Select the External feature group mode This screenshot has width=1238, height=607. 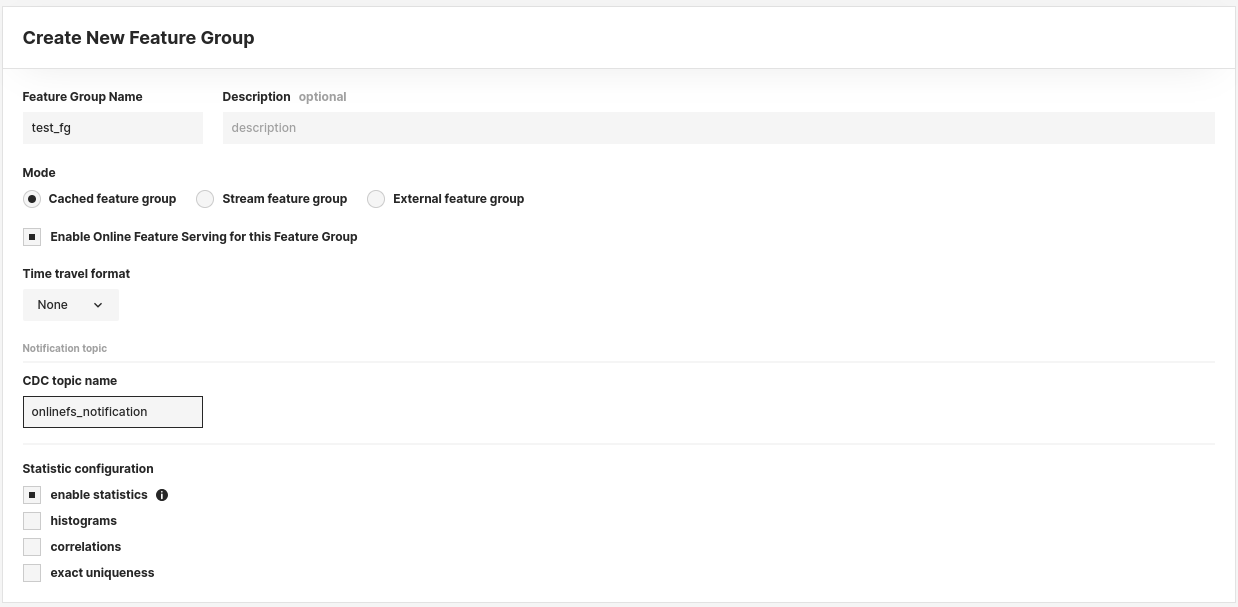(376, 199)
